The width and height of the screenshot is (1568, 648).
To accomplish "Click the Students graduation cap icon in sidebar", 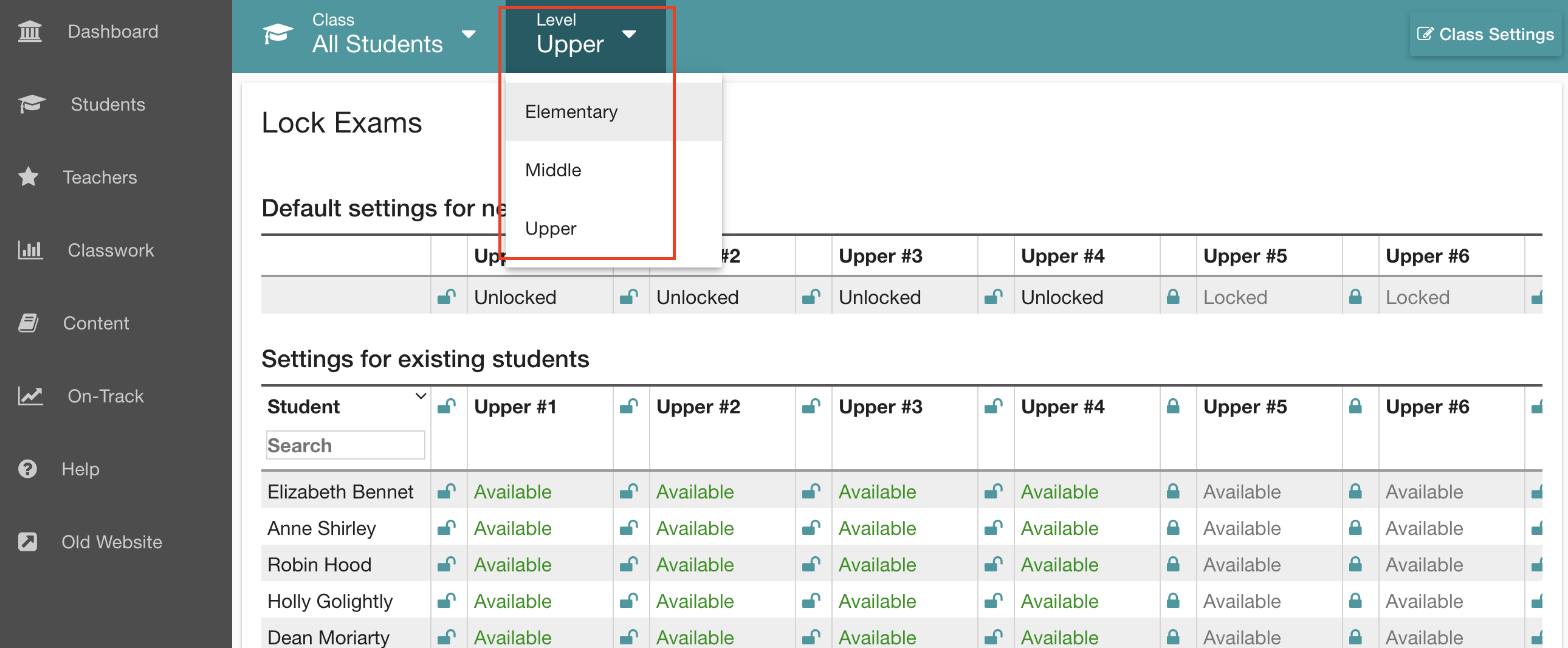I will click(x=32, y=104).
